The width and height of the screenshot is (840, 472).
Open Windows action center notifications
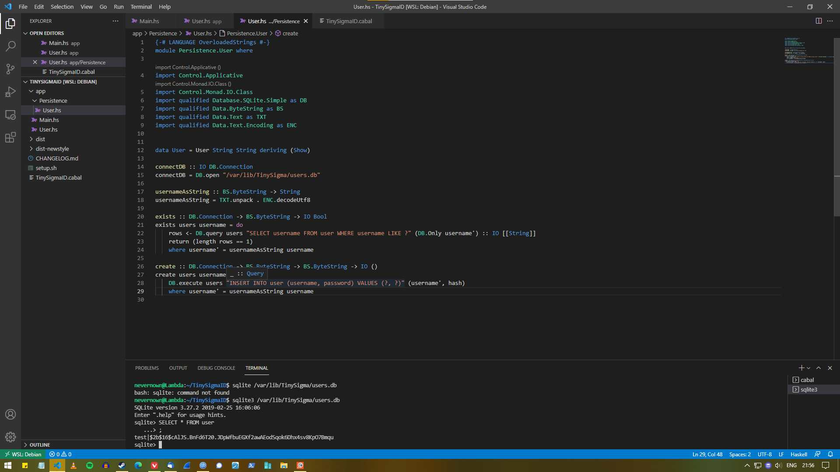[x=826, y=466]
